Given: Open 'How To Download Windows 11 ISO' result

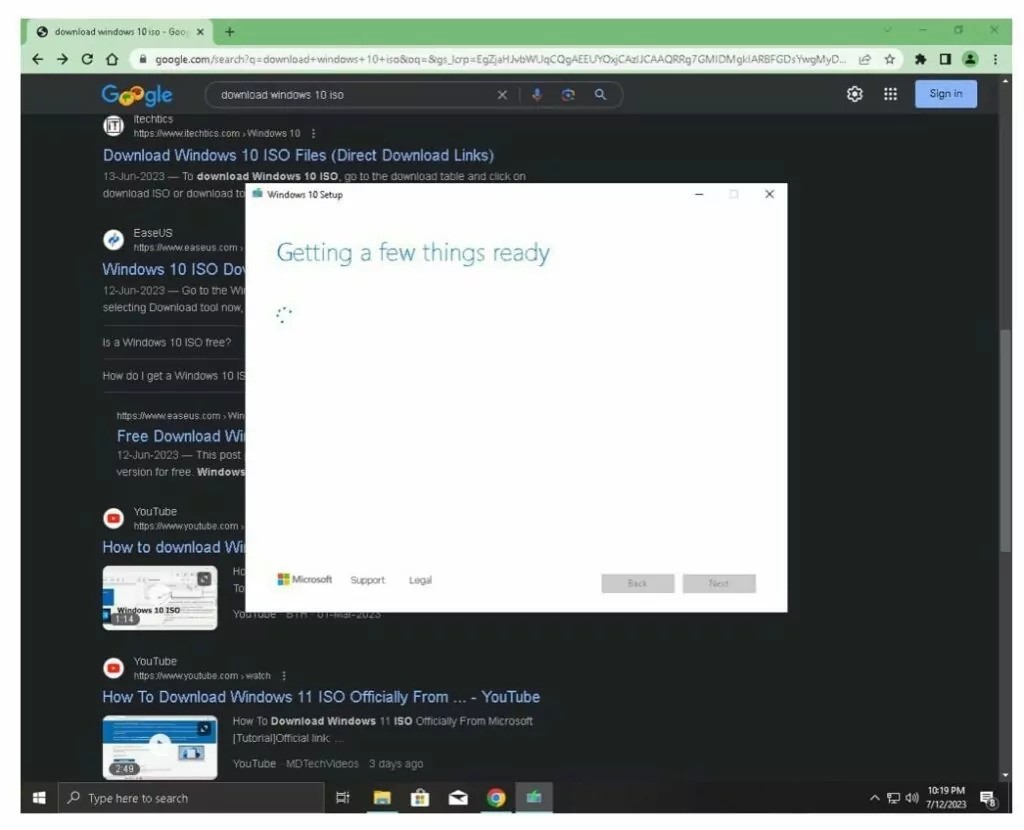Looking at the screenshot, I should pos(321,697).
